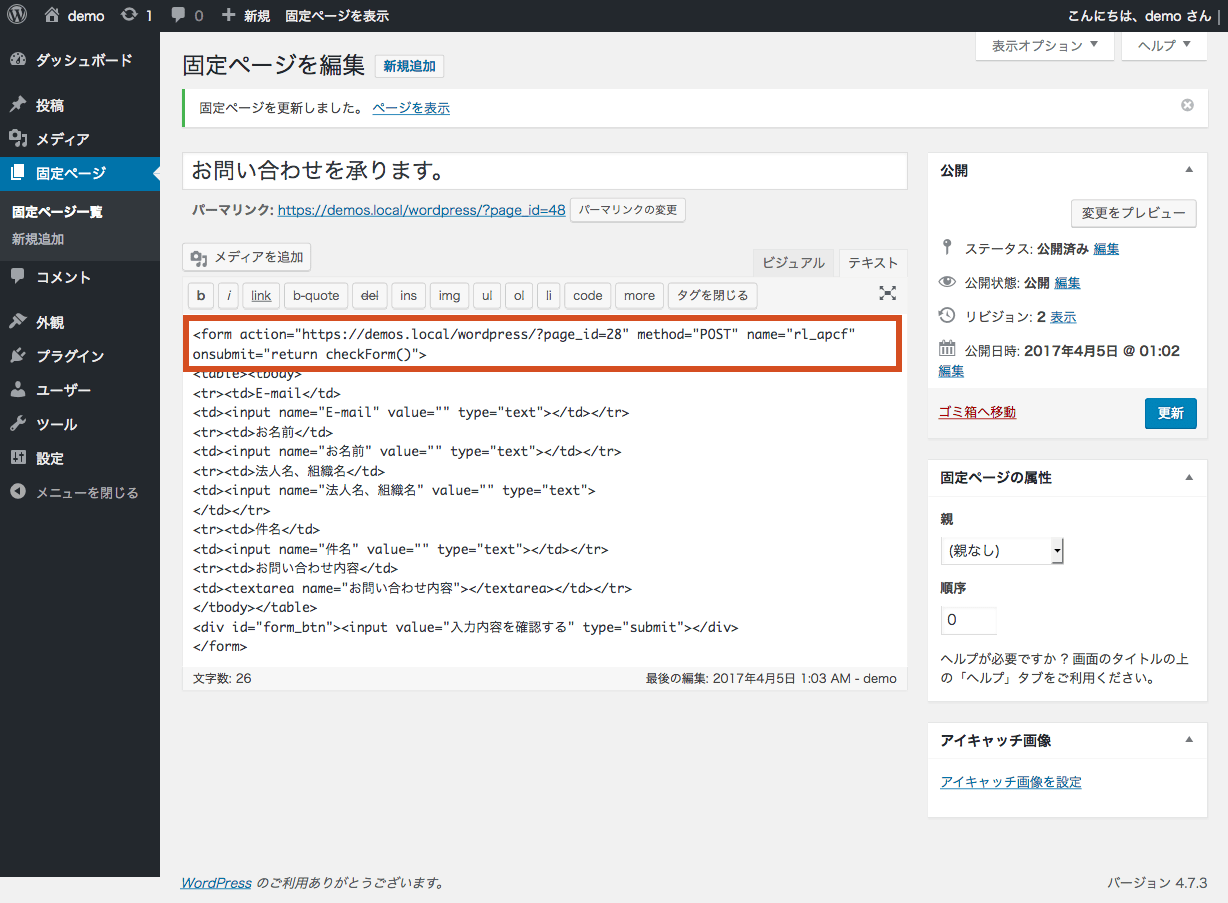The width and height of the screenshot is (1228, 903).
Task: Click ゴミ箱へ移動 link
Action: point(977,412)
